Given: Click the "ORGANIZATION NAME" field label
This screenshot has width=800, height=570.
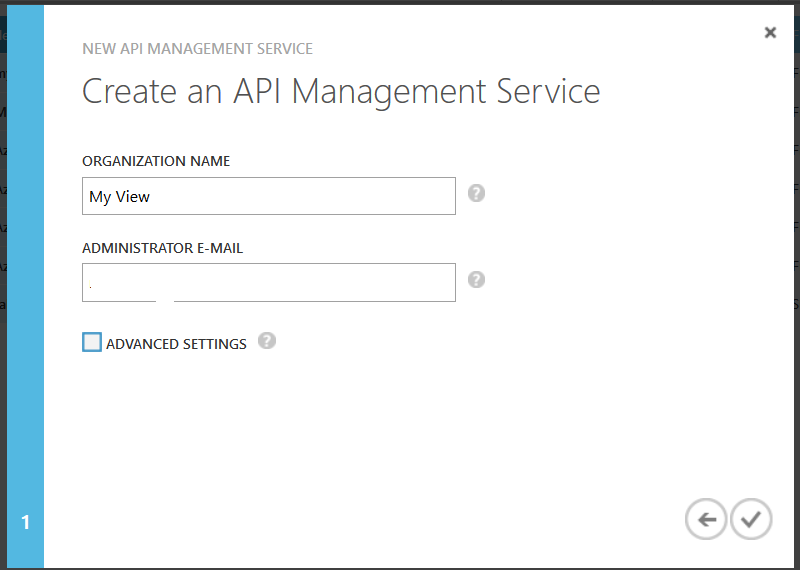Looking at the screenshot, I should (x=156, y=161).
